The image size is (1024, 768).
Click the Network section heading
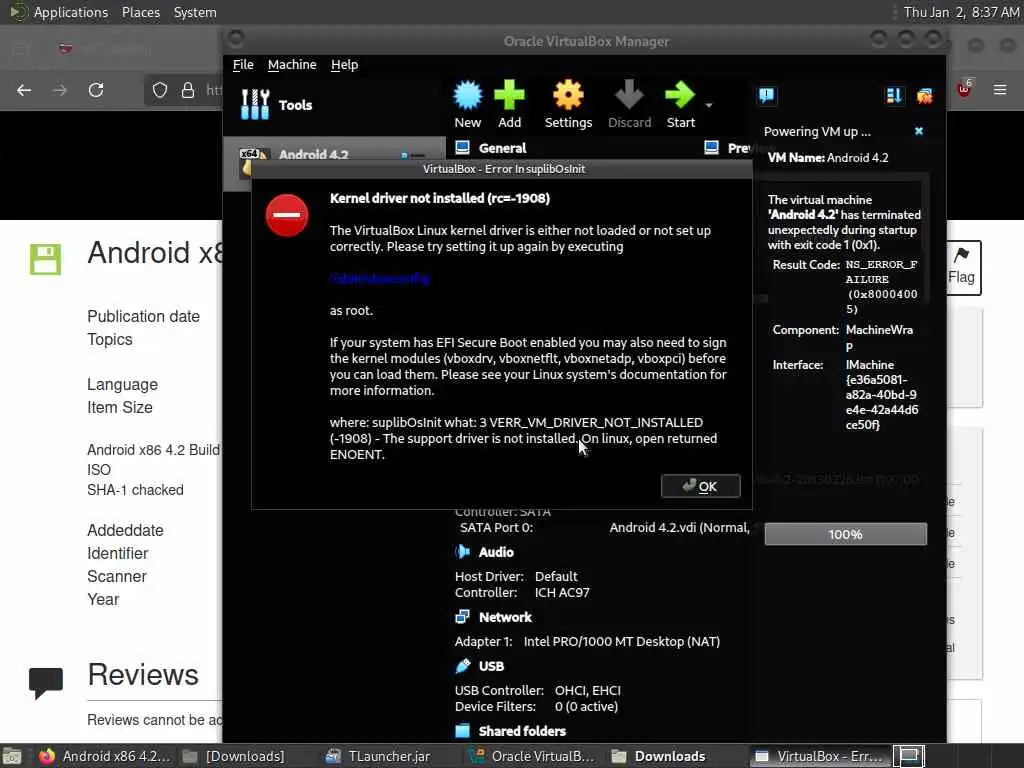pyautogui.click(x=505, y=617)
